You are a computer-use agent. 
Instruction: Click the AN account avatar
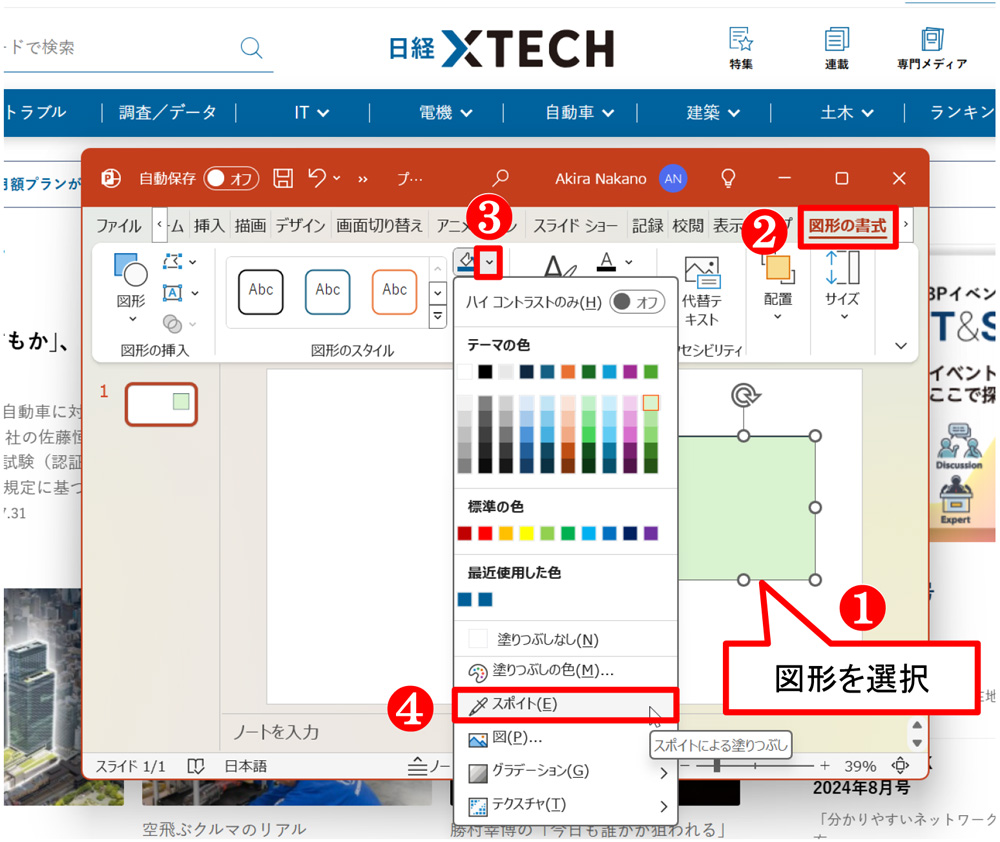[x=673, y=179]
